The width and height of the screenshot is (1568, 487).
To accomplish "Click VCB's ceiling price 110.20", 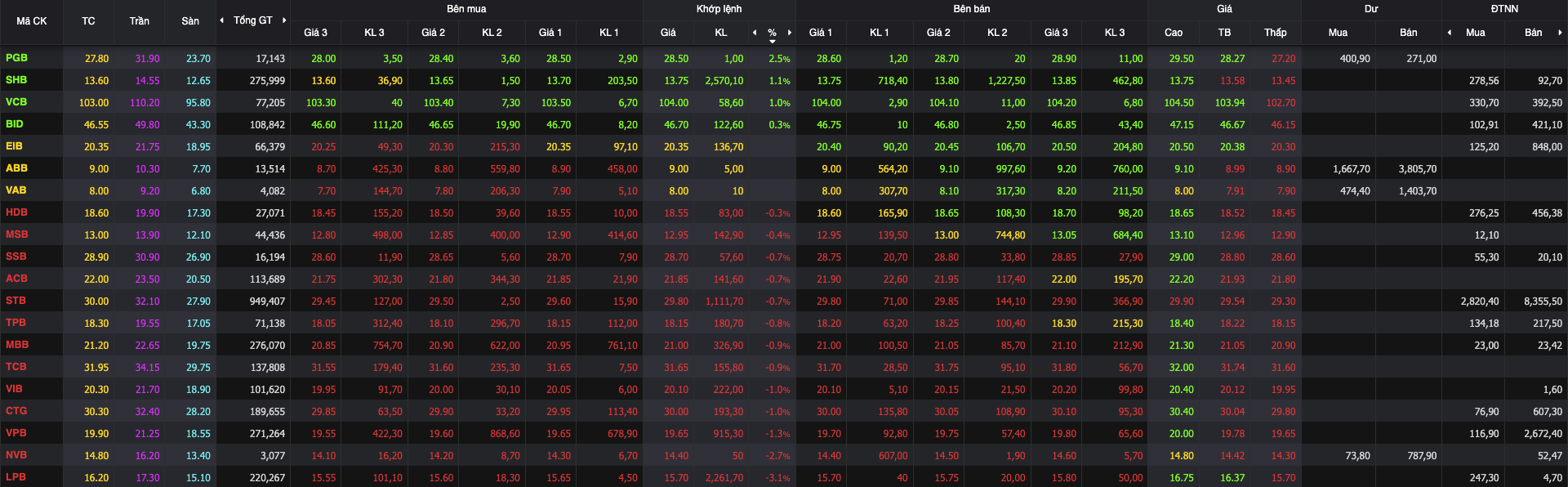I will pos(145,103).
